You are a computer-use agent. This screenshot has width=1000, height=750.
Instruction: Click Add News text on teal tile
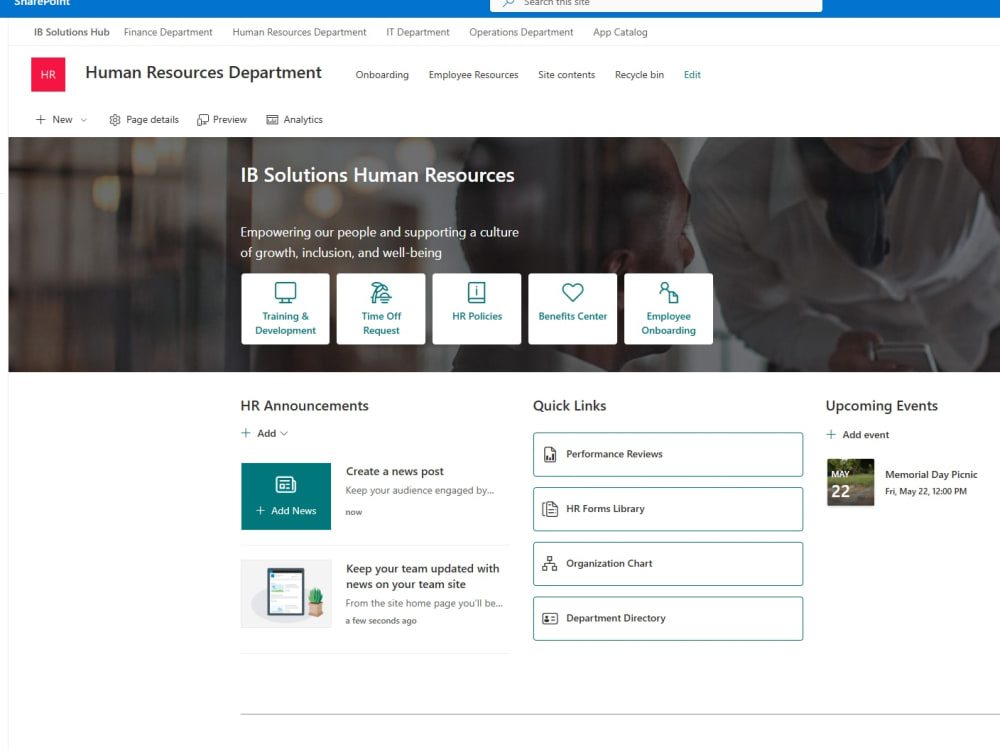(x=293, y=511)
